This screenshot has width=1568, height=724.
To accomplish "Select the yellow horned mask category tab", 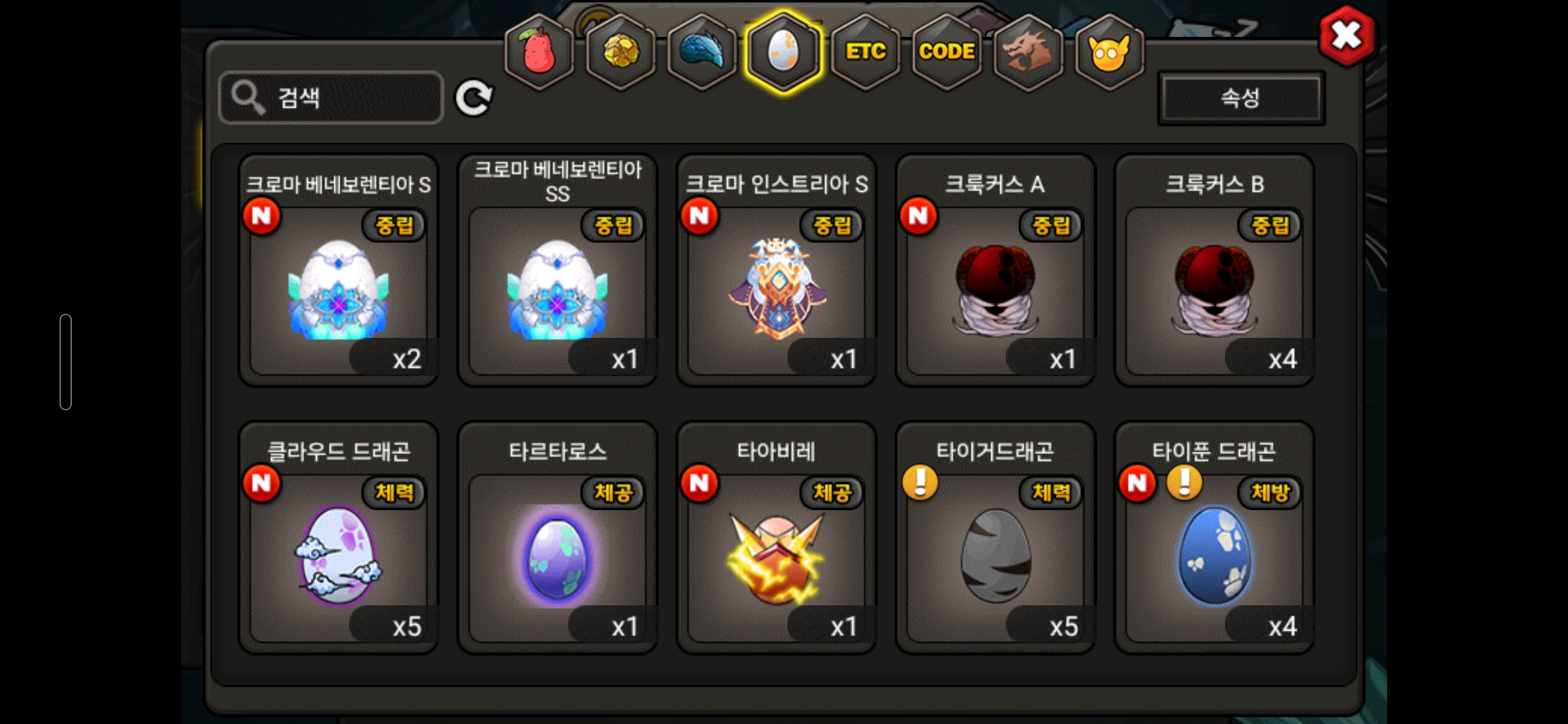I will (1109, 52).
